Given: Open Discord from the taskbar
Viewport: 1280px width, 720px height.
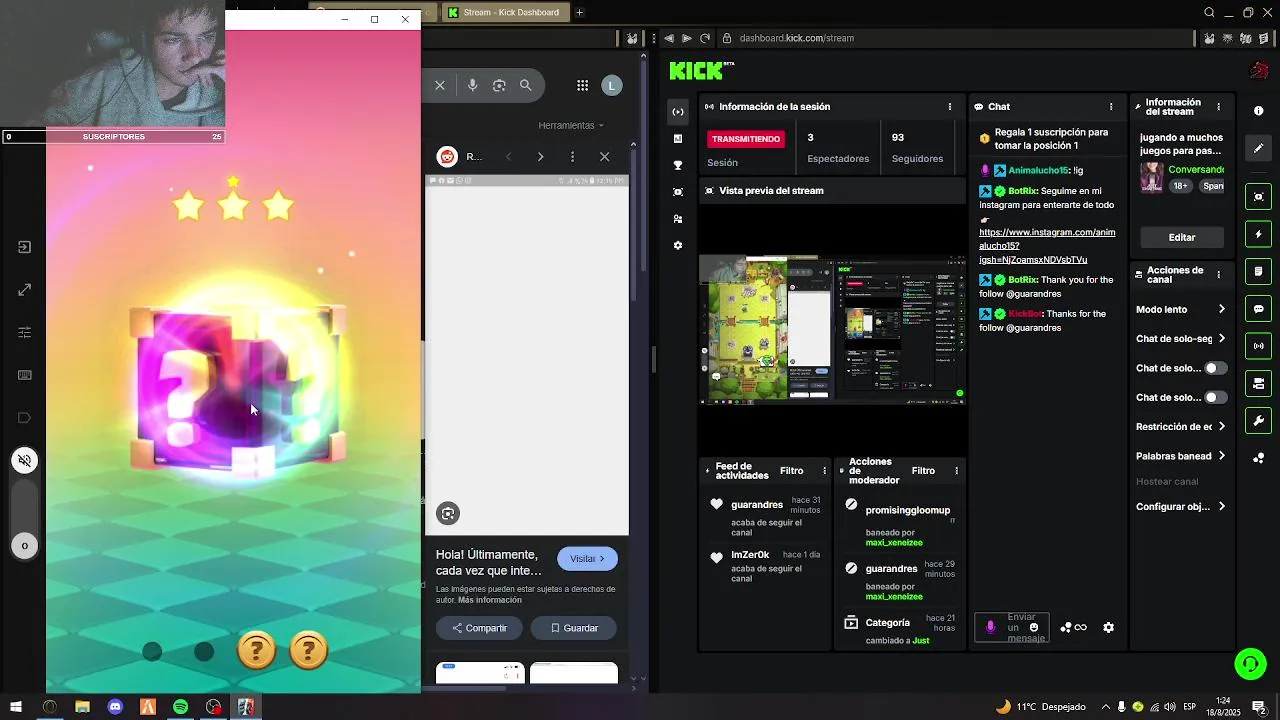Looking at the screenshot, I should pyautogui.click(x=115, y=707).
